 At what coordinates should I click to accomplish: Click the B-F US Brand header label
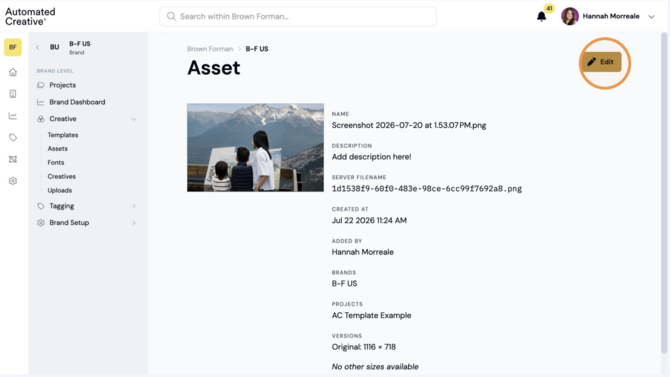[79, 47]
